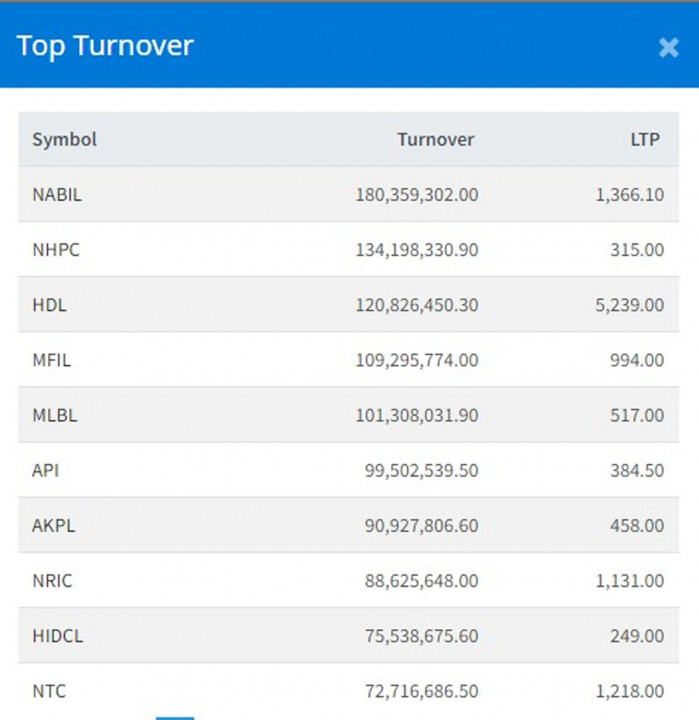Viewport: 699px width, 720px height.
Task: Open the NHPC symbol row
Action: pyautogui.click(x=56, y=249)
